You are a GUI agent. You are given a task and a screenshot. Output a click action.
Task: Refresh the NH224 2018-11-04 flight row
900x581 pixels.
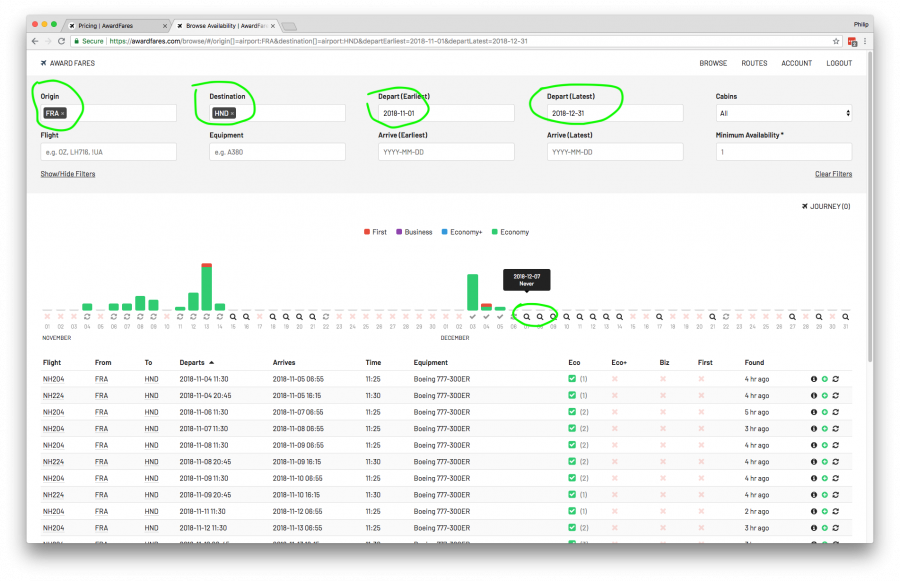tap(836, 395)
